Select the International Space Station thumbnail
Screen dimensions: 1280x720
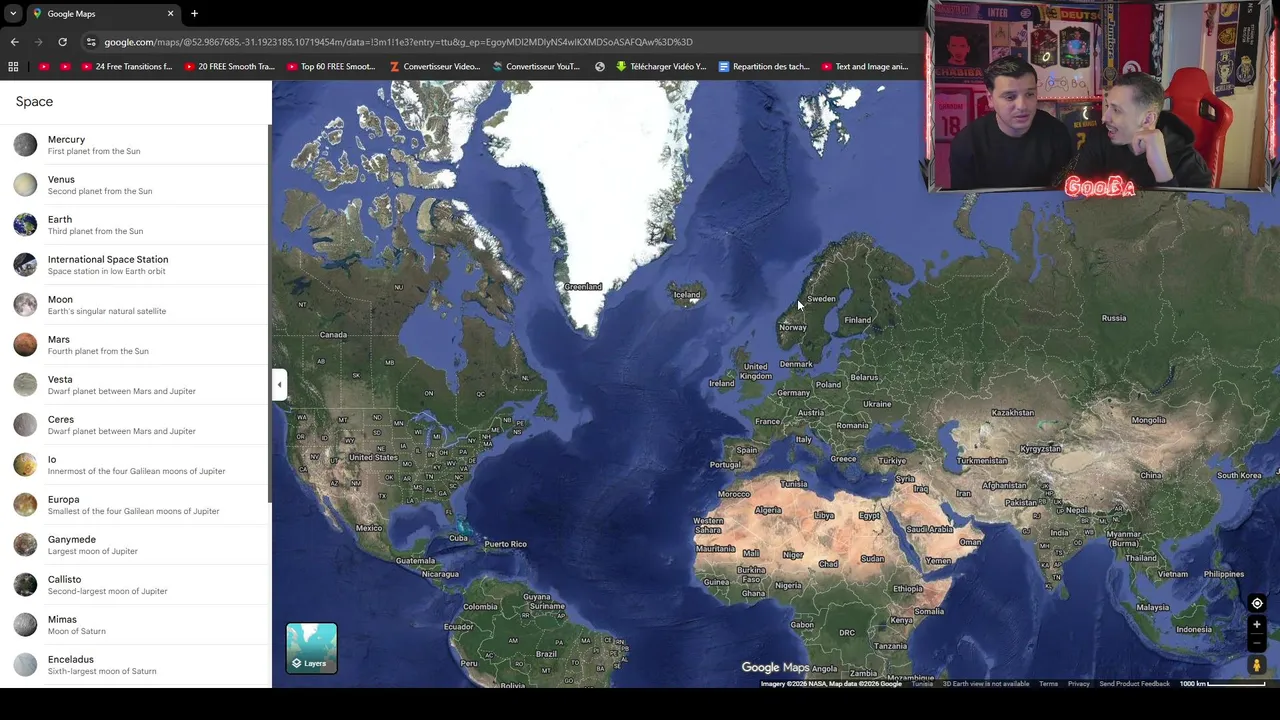25,265
